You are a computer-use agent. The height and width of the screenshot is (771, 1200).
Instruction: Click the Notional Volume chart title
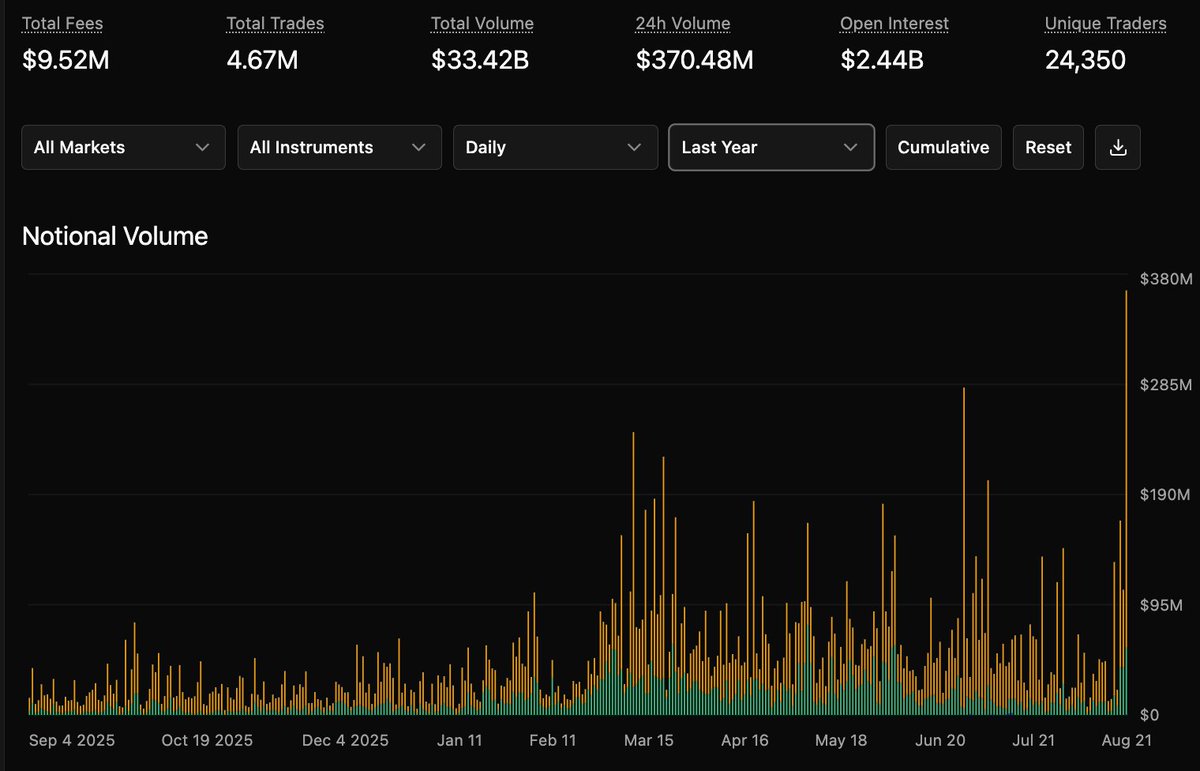pos(115,237)
